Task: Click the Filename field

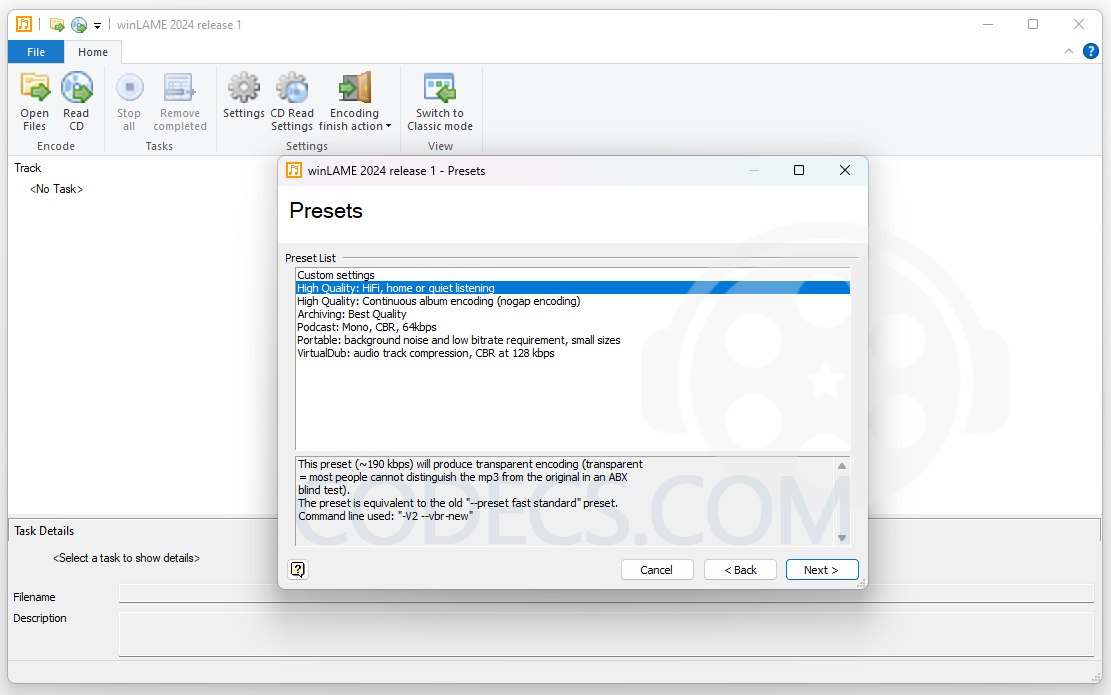Action: point(607,594)
